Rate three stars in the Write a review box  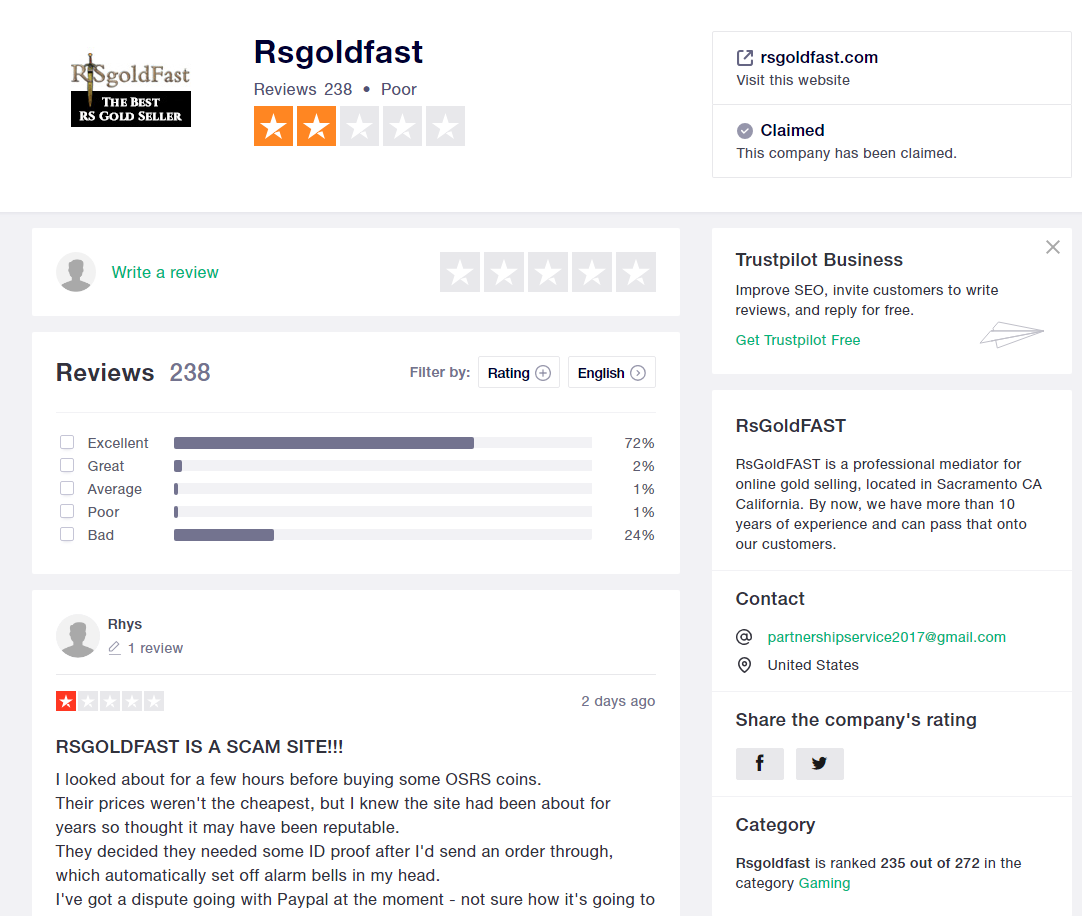pyautogui.click(x=548, y=272)
